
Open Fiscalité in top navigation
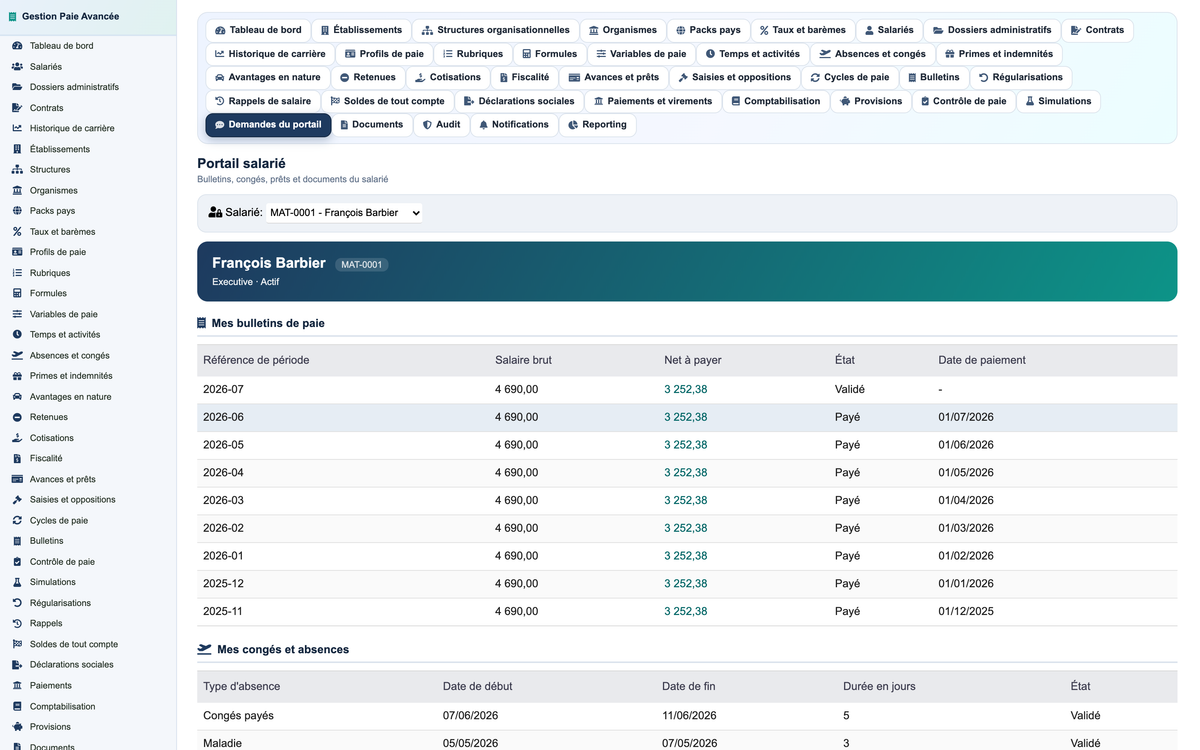coord(523,77)
